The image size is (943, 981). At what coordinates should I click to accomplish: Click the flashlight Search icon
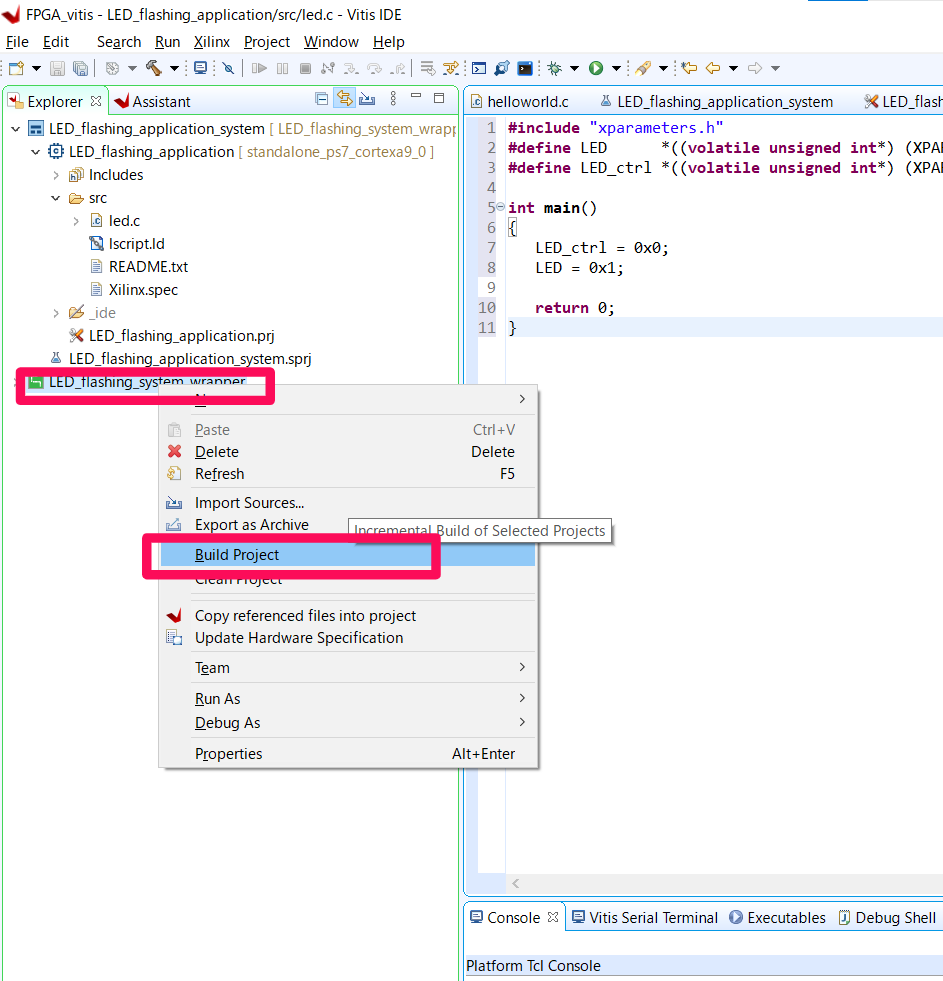coord(643,68)
